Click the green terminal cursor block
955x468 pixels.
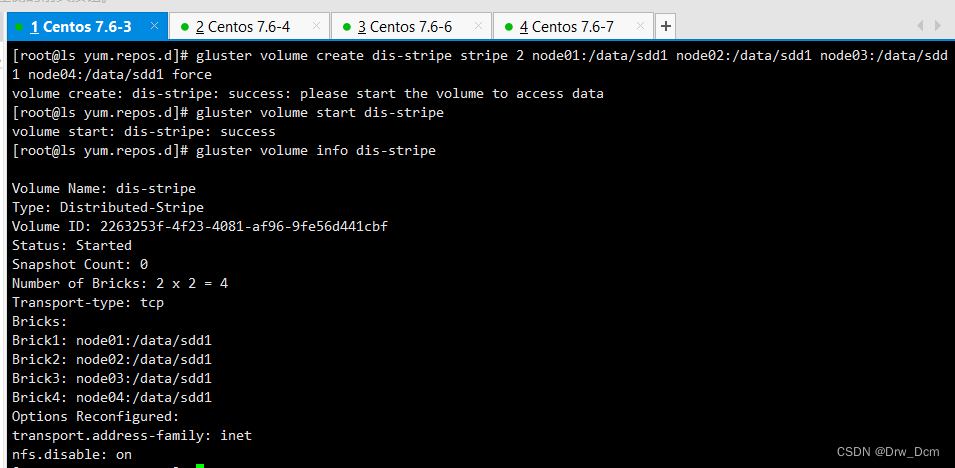[x=200, y=466]
